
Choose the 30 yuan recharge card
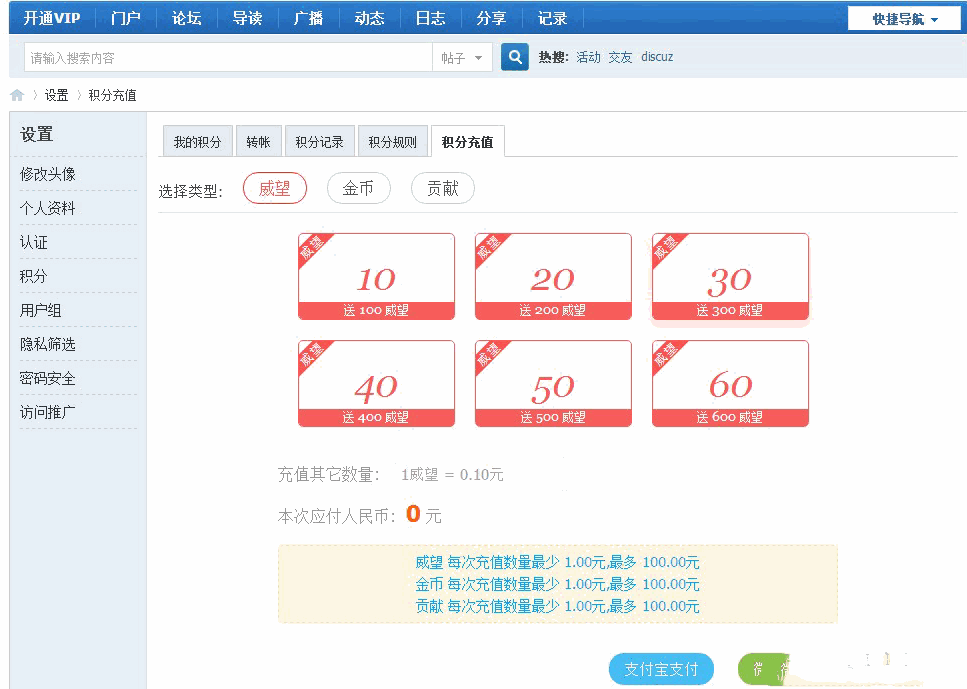click(x=730, y=277)
